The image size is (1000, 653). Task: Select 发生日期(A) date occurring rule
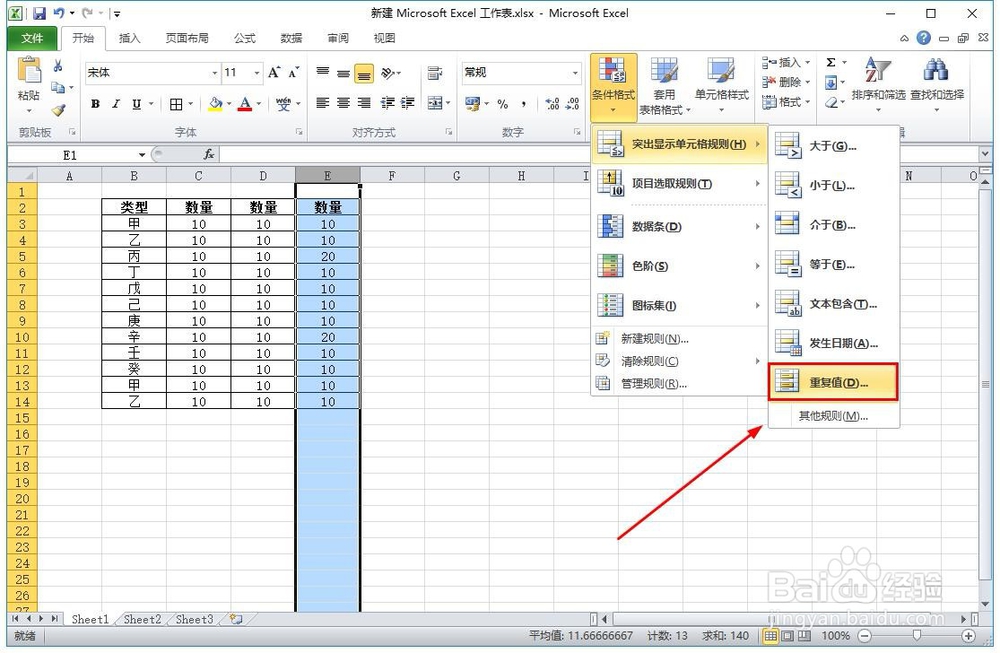point(834,343)
